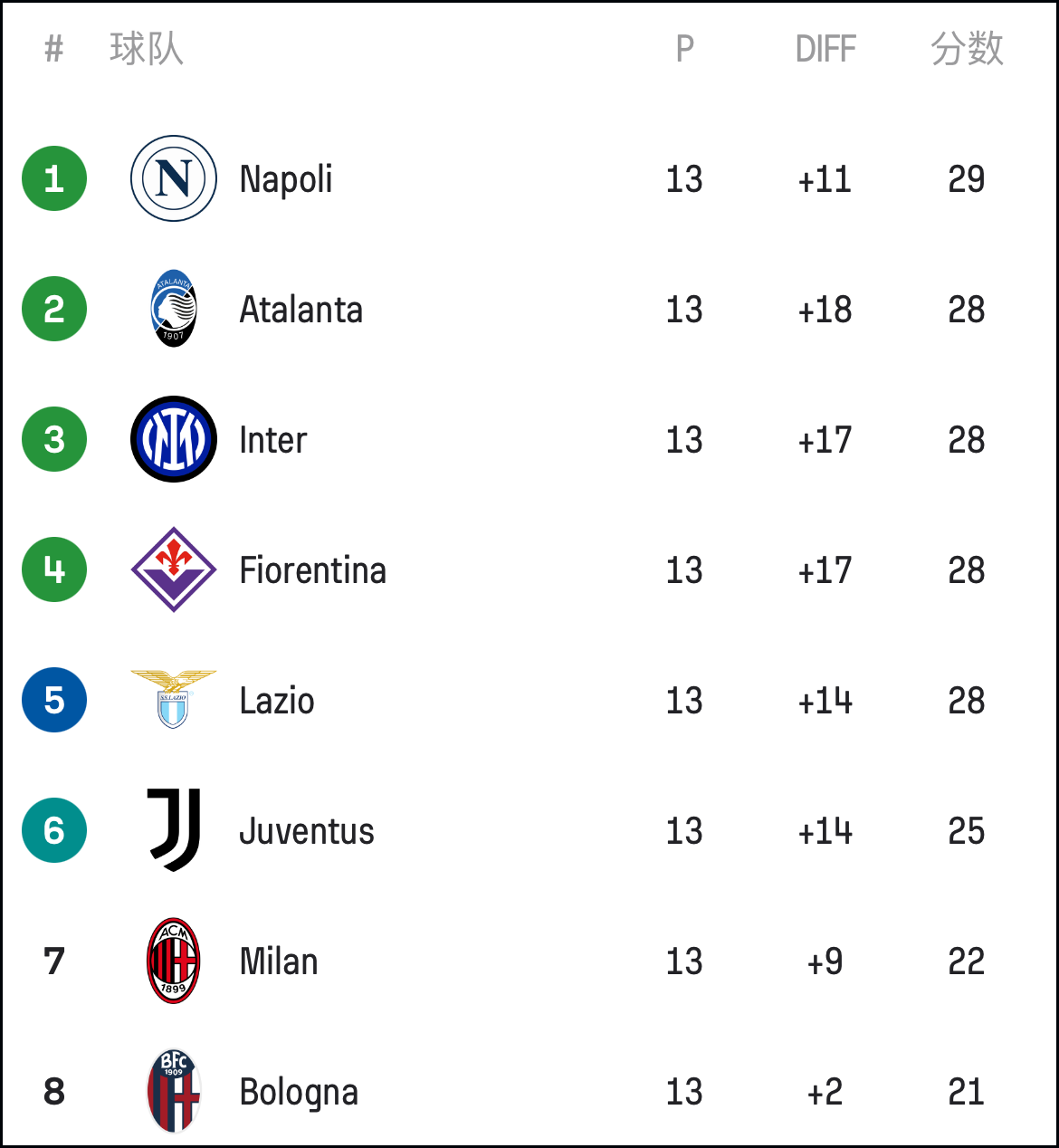Click the Bologna BFC crest

(174, 1091)
